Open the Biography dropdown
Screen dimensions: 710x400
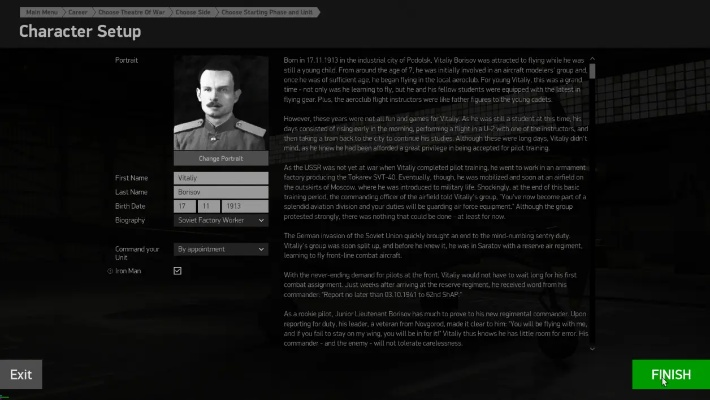(x=221, y=220)
